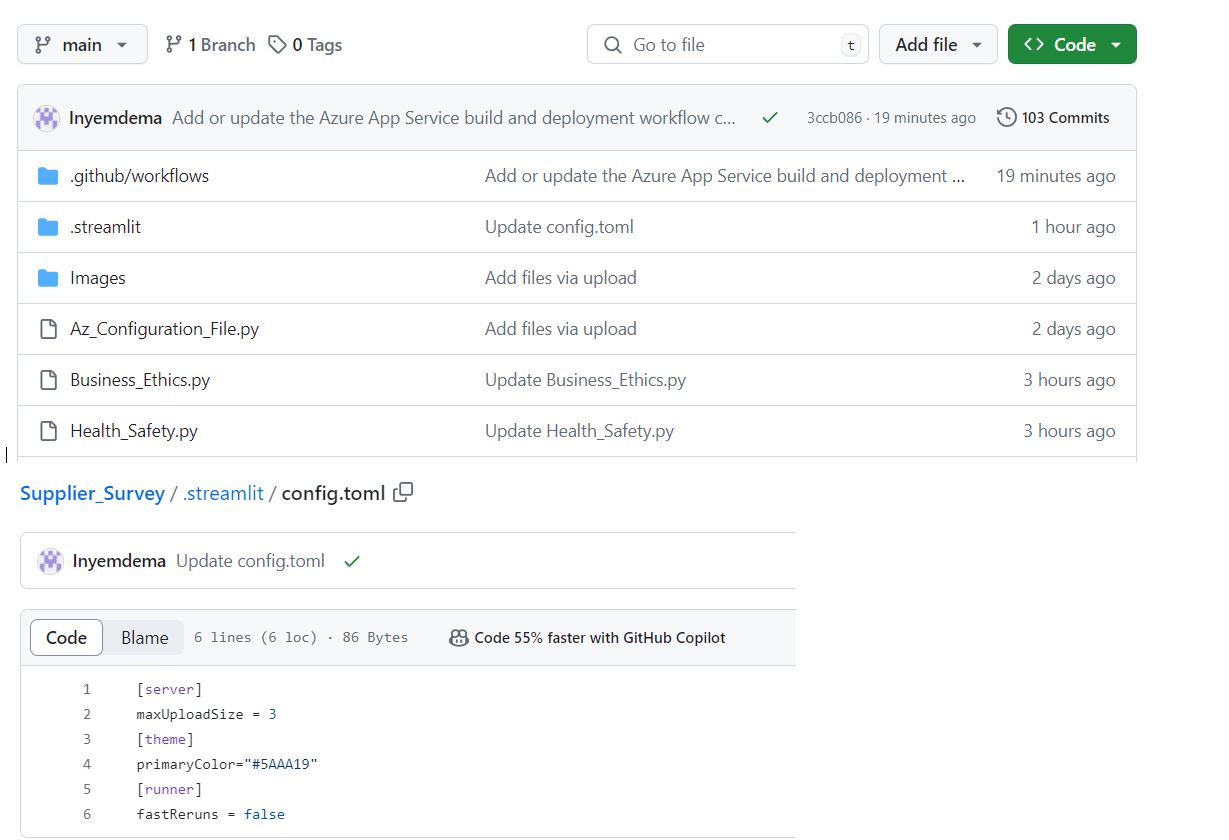Click the Go to file search field
This screenshot has width=1229, height=840.
point(727,45)
